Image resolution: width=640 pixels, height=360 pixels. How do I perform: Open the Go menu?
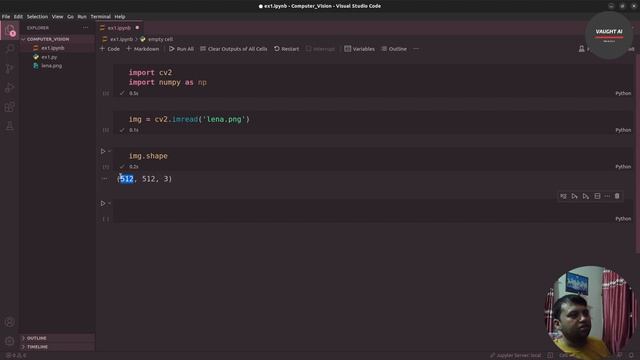tap(71, 17)
